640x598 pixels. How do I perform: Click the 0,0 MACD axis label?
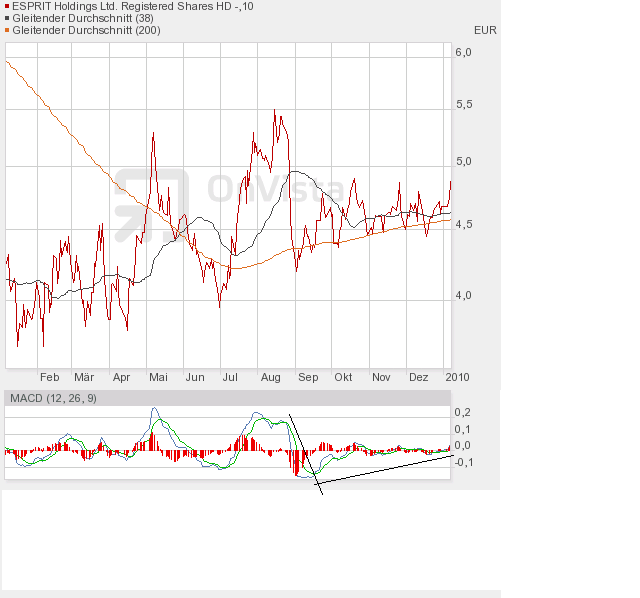click(462, 445)
